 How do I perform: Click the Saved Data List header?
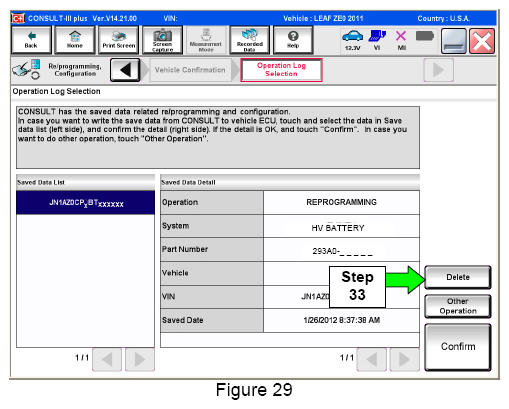[86, 182]
